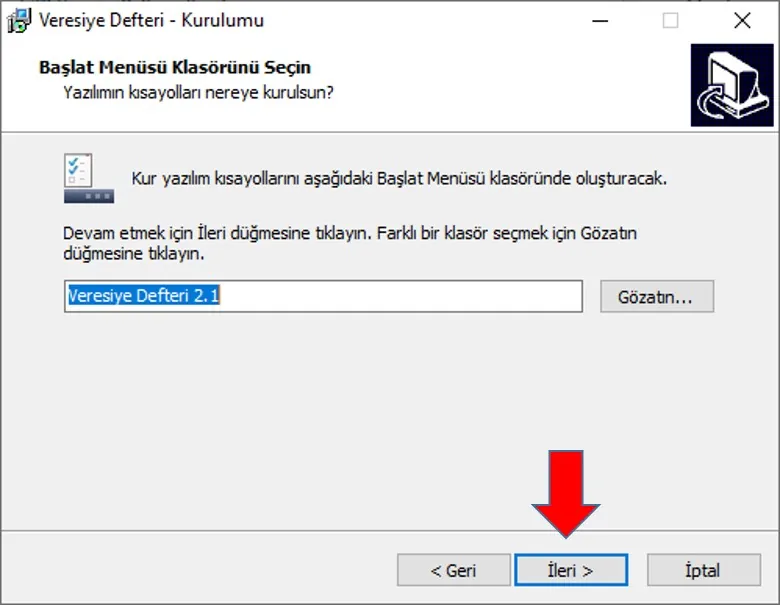Click the Start Menu checklist icon

coord(89,178)
